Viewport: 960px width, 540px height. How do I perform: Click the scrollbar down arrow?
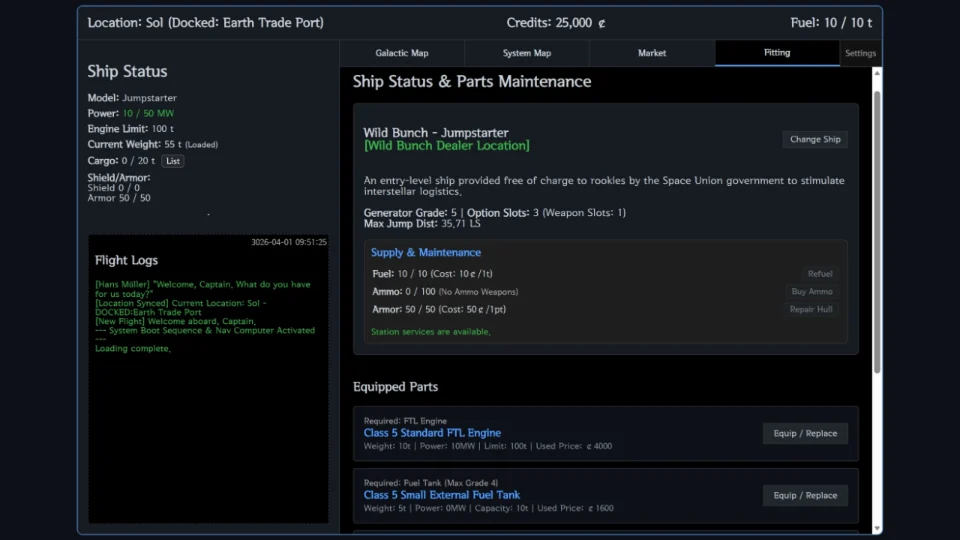[x=877, y=528]
